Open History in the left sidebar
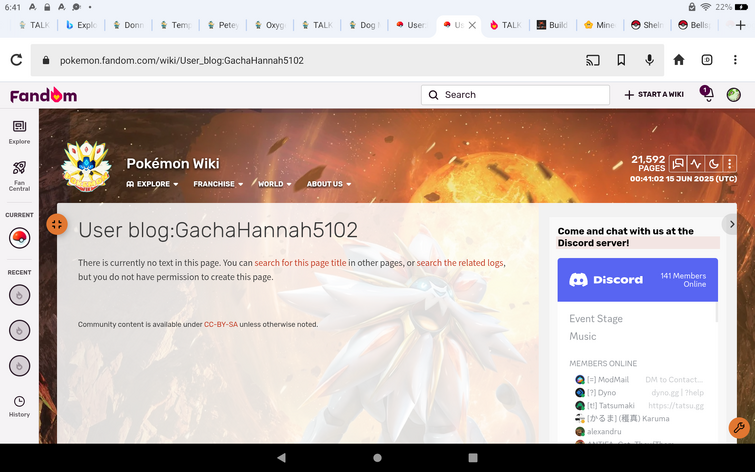Image resolution: width=755 pixels, height=472 pixels. coord(19,406)
